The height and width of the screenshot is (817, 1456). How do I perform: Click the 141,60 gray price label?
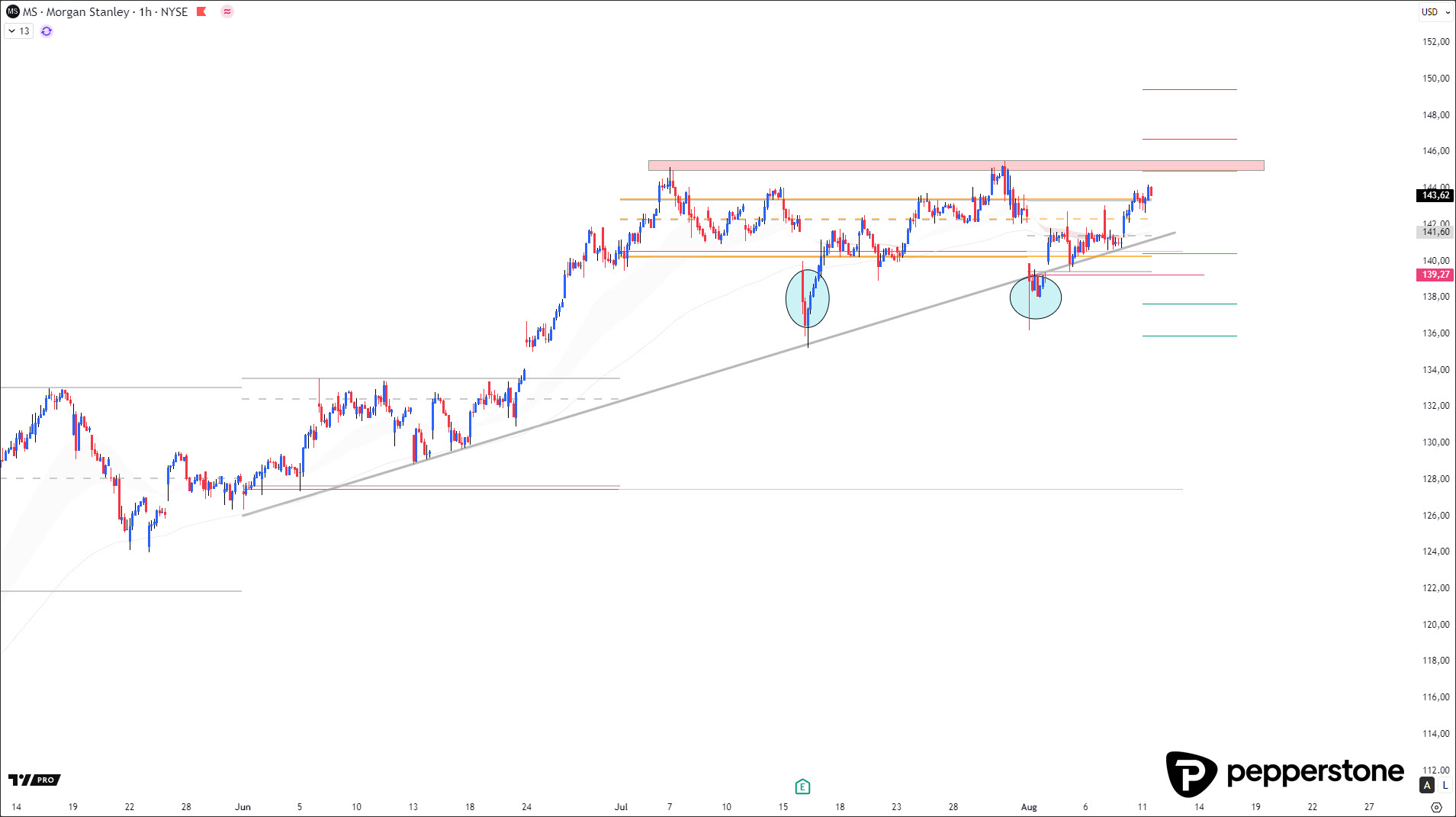1435,232
